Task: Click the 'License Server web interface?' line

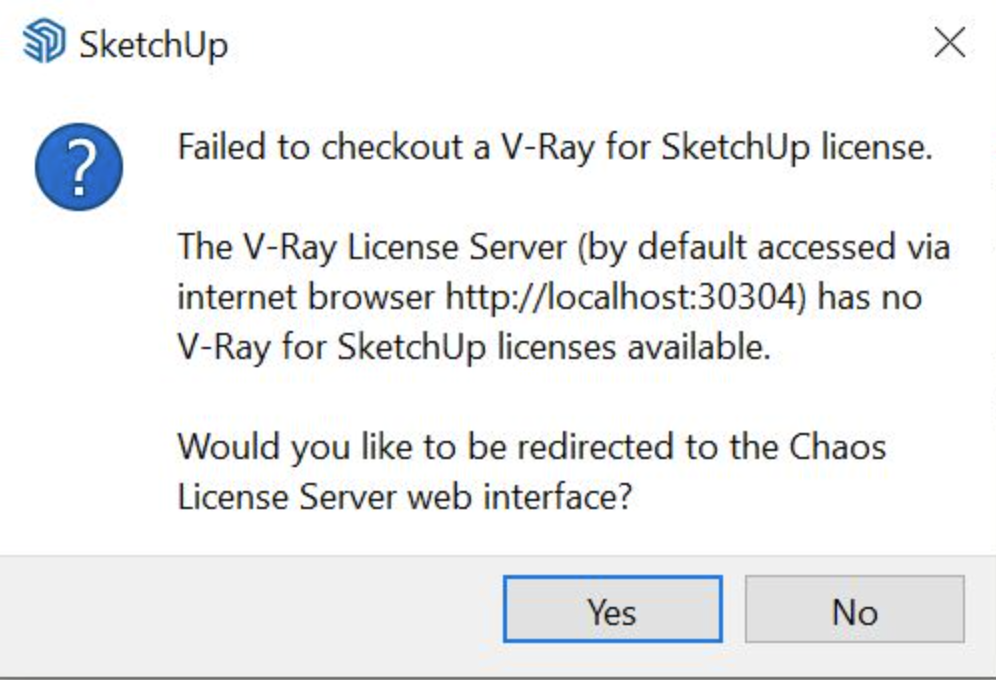Action: point(405,497)
